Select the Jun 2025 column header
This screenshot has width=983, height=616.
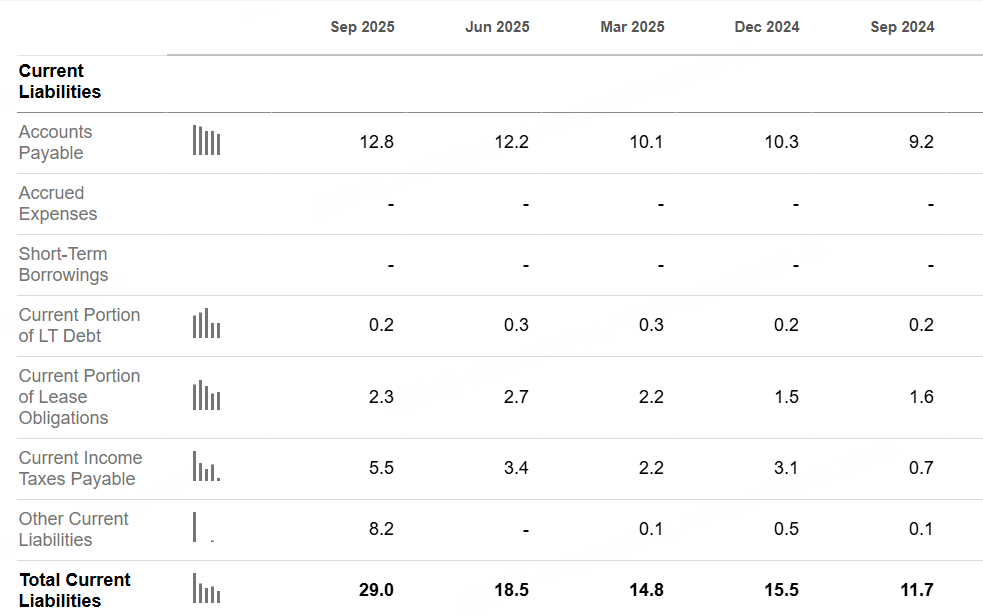tap(497, 27)
